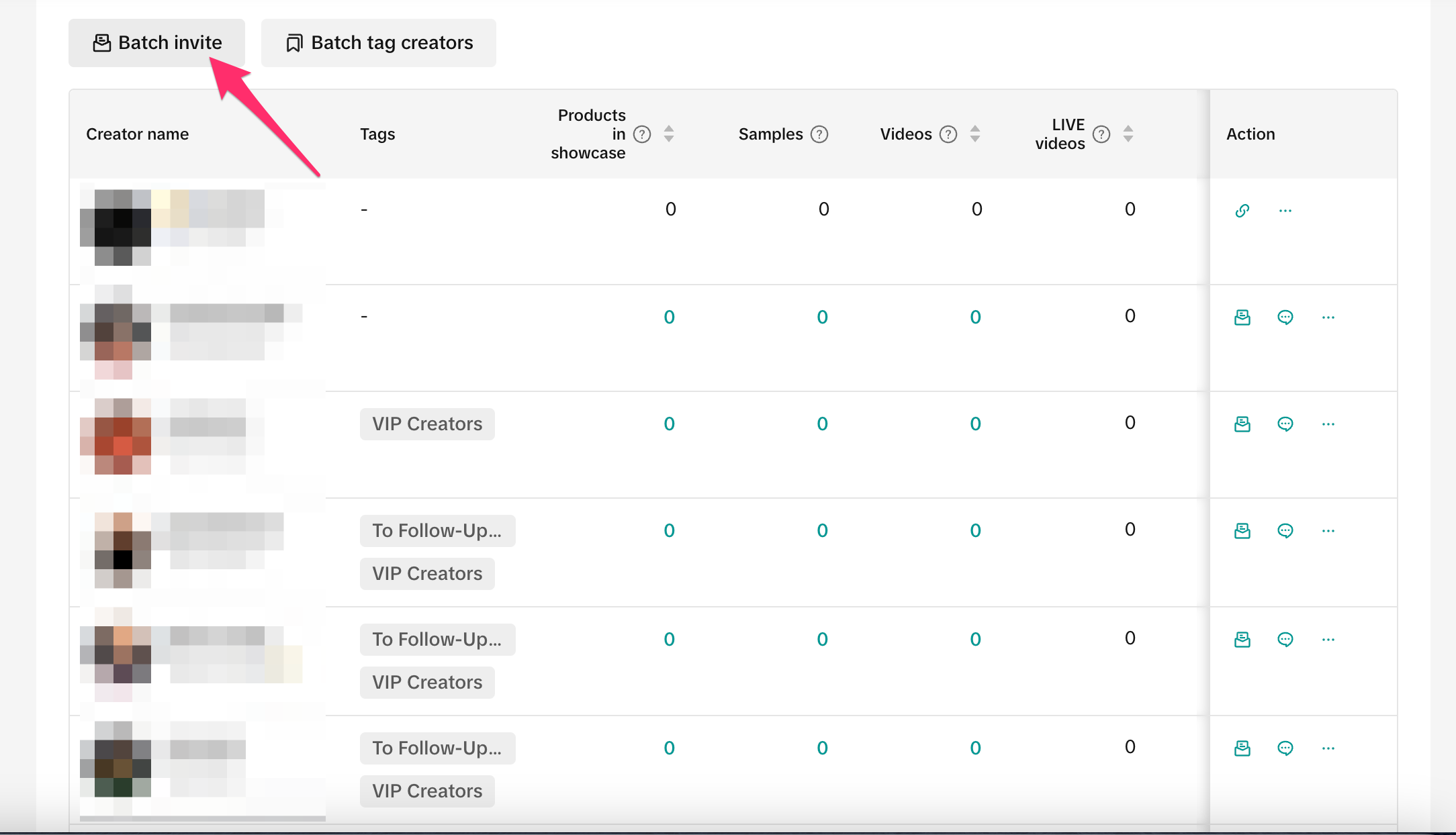Sort the Videos column
The width and height of the screenshot is (1456, 835).
[974, 134]
